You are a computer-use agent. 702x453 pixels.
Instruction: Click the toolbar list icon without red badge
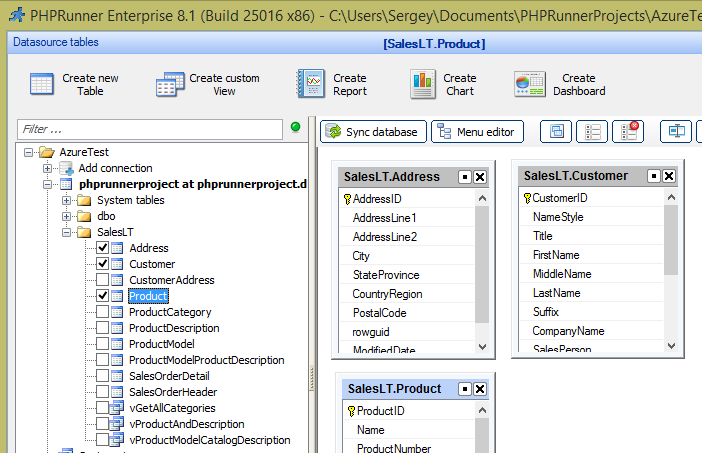592,132
